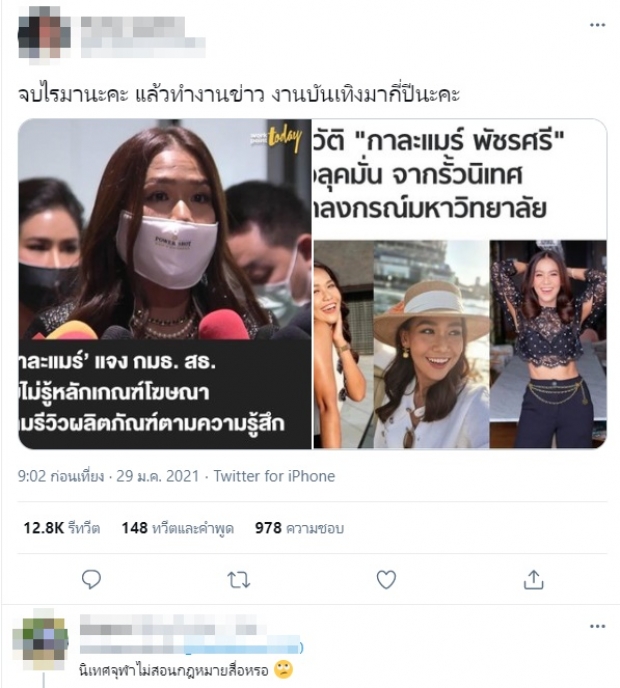Image resolution: width=620 pixels, height=688 pixels.
Task: Click the tweet's Thai caption text
Action: pyautogui.click(x=239, y=94)
